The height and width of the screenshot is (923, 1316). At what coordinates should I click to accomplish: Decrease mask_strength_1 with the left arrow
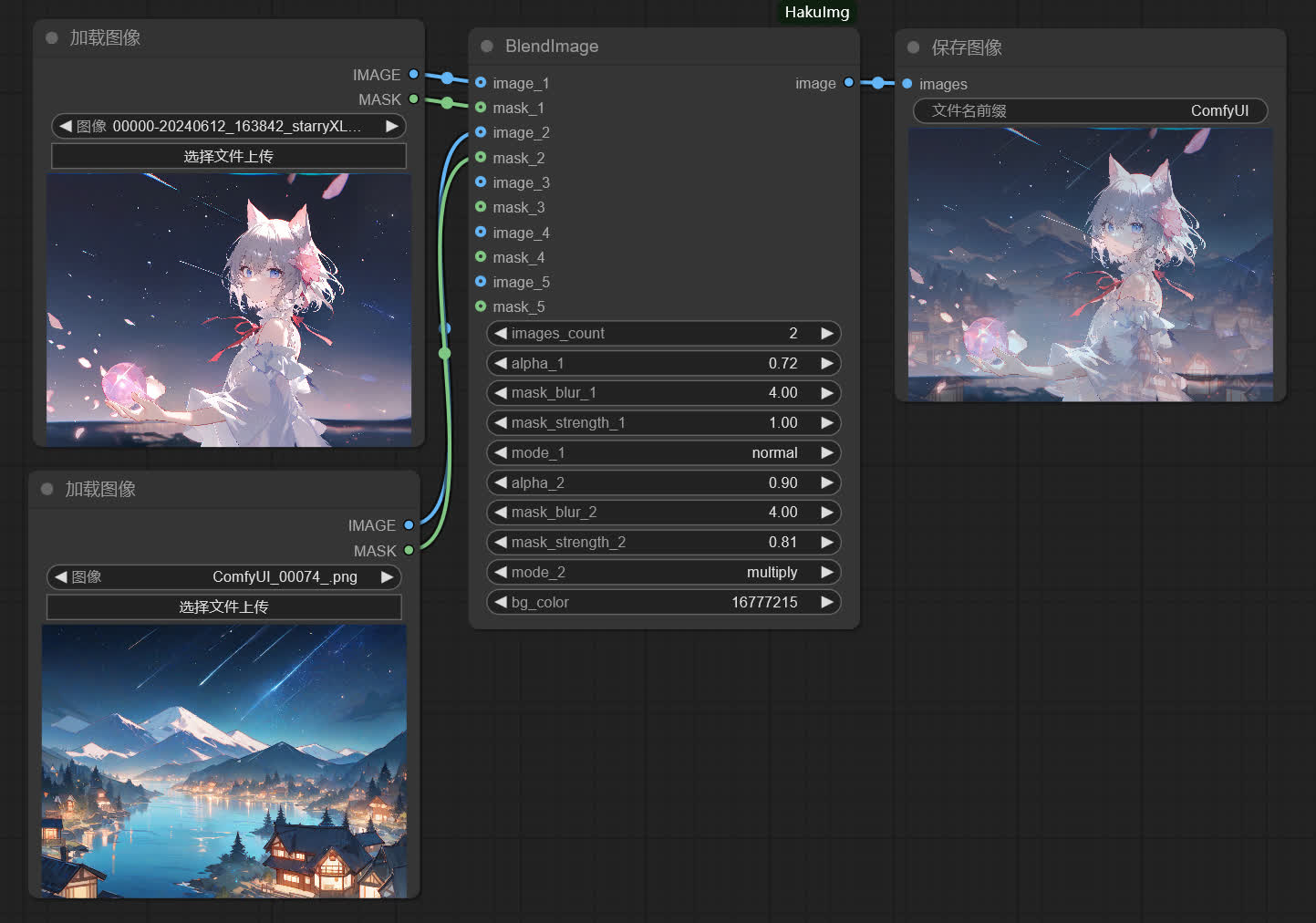coord(500,423)
